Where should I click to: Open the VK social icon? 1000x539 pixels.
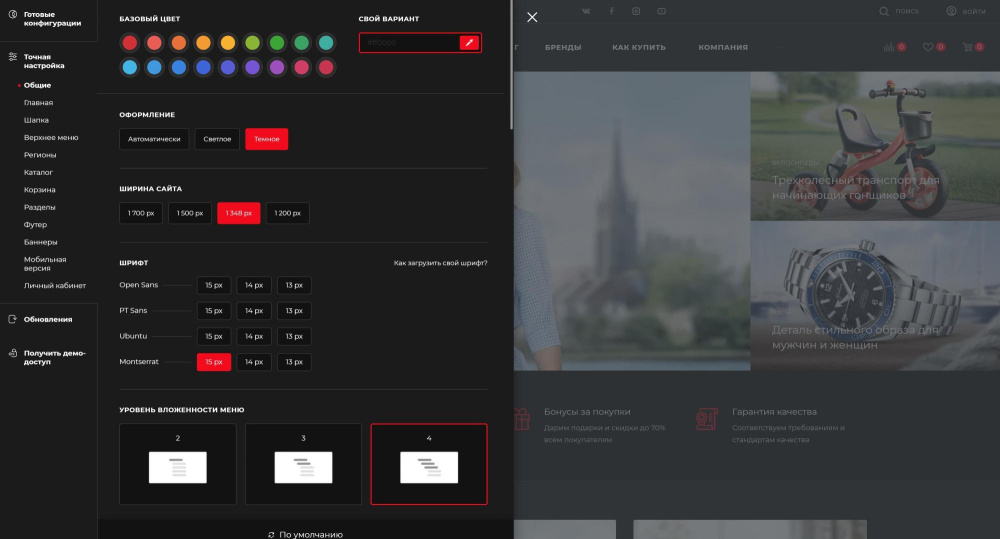pos(585,11)
